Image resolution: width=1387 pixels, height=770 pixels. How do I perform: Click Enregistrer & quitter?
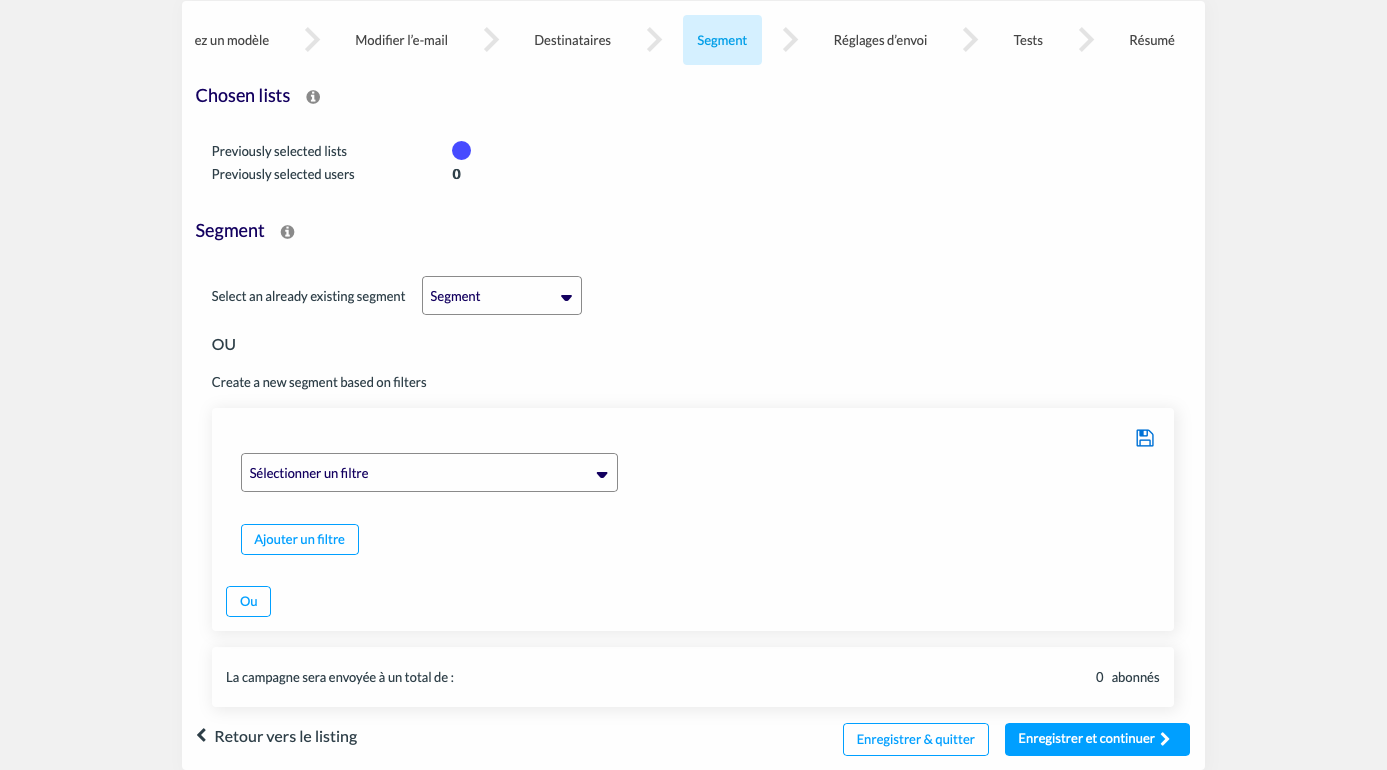point(915,739)
